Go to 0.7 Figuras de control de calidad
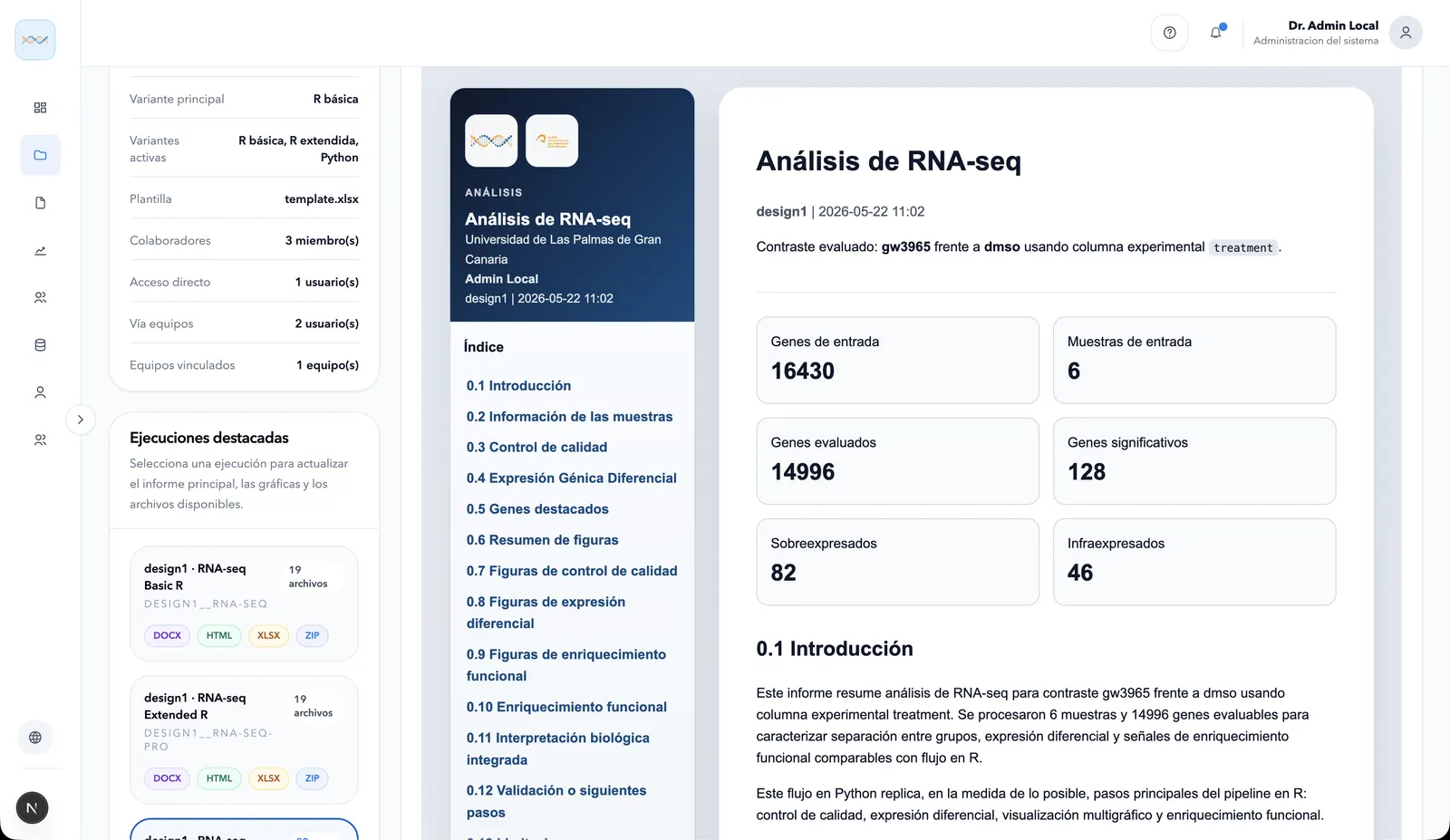The width and height of the screenshot is (1450, 840). (x=572, y=571)
